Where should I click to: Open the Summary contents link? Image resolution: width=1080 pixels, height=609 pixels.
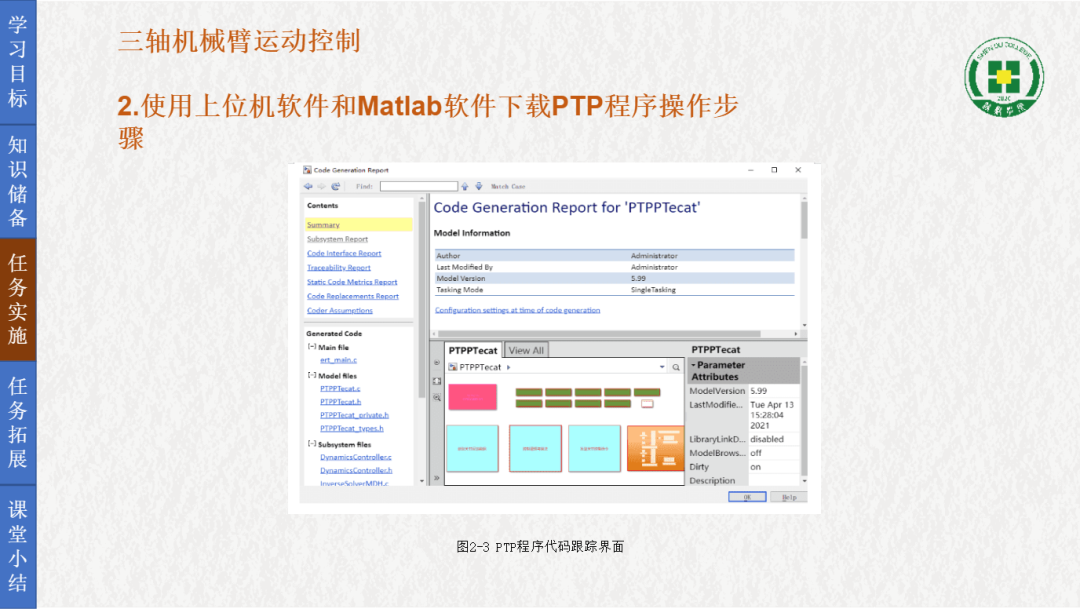pos(323,225)
